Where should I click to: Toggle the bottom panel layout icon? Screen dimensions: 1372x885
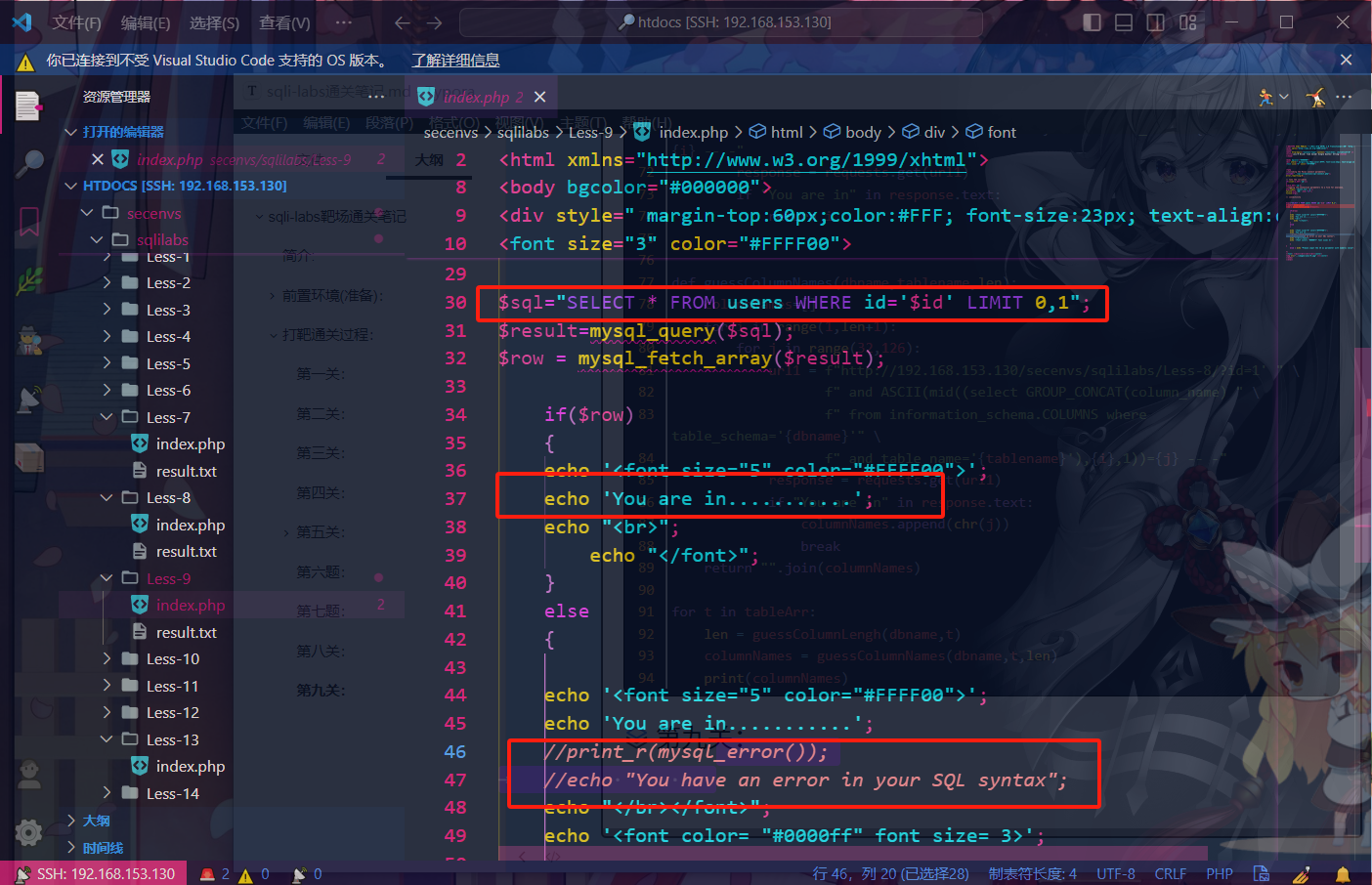1124,22
